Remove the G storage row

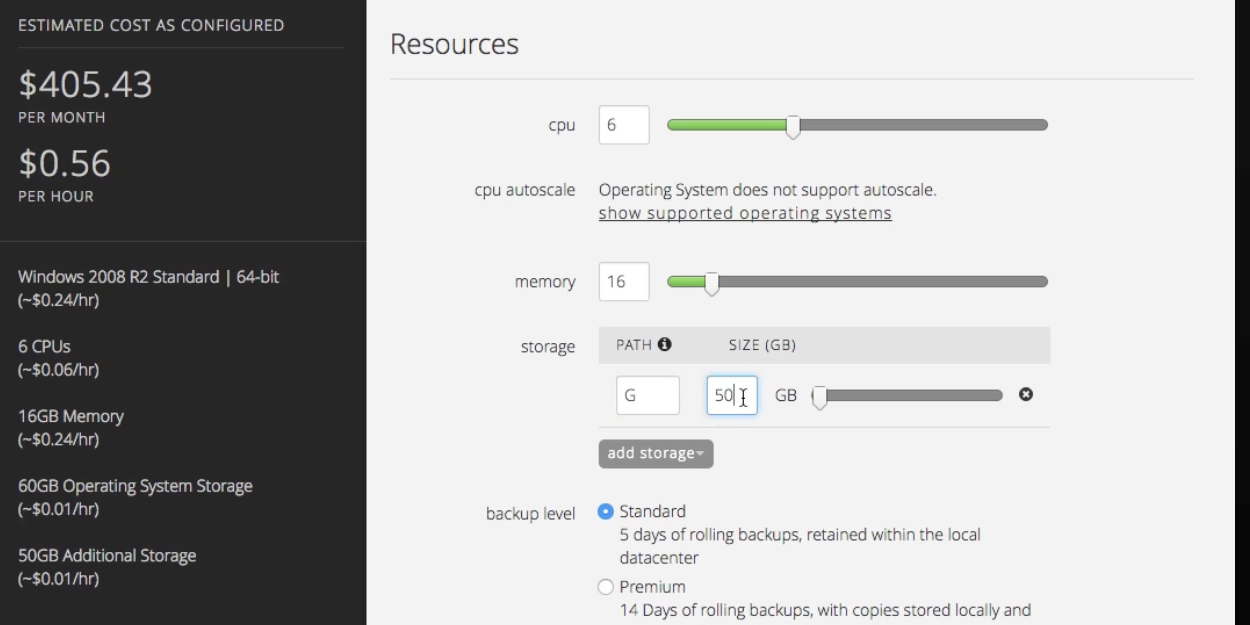(x=1025, y=395)
